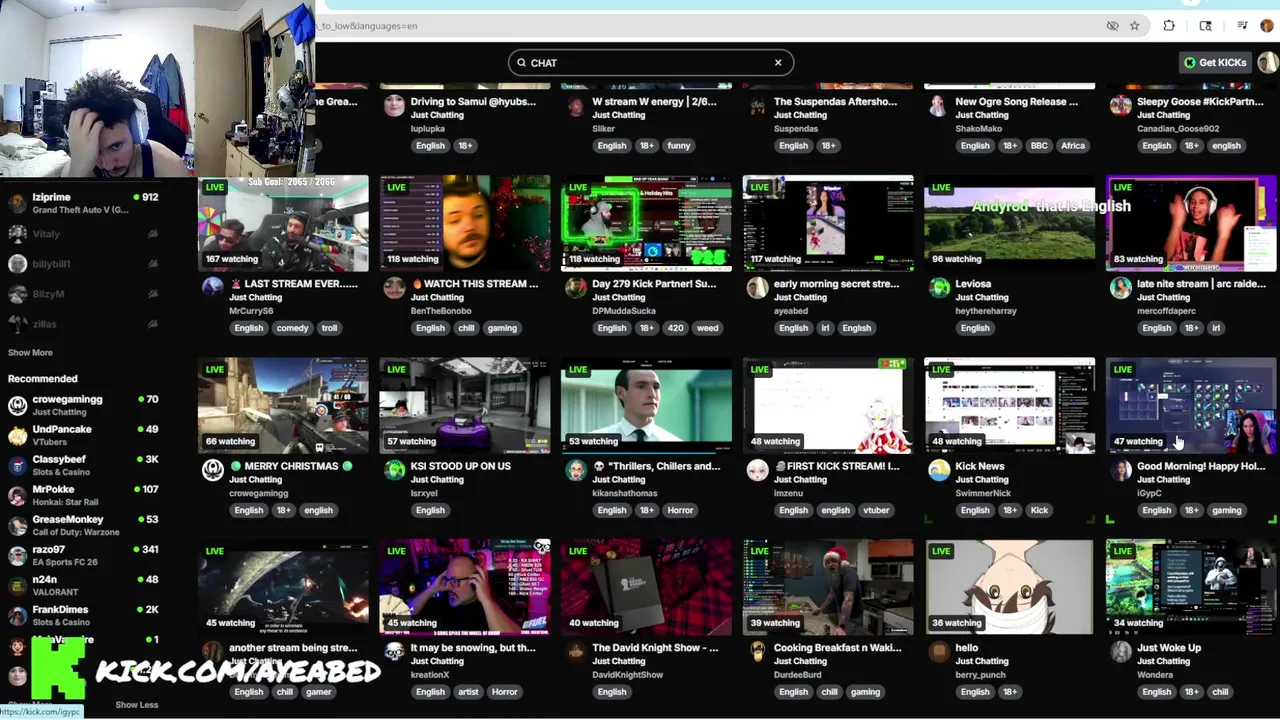Open the browser profile avatar in the toolbar
Viewport: 1280px width, 720px height.
(1267, 26)
